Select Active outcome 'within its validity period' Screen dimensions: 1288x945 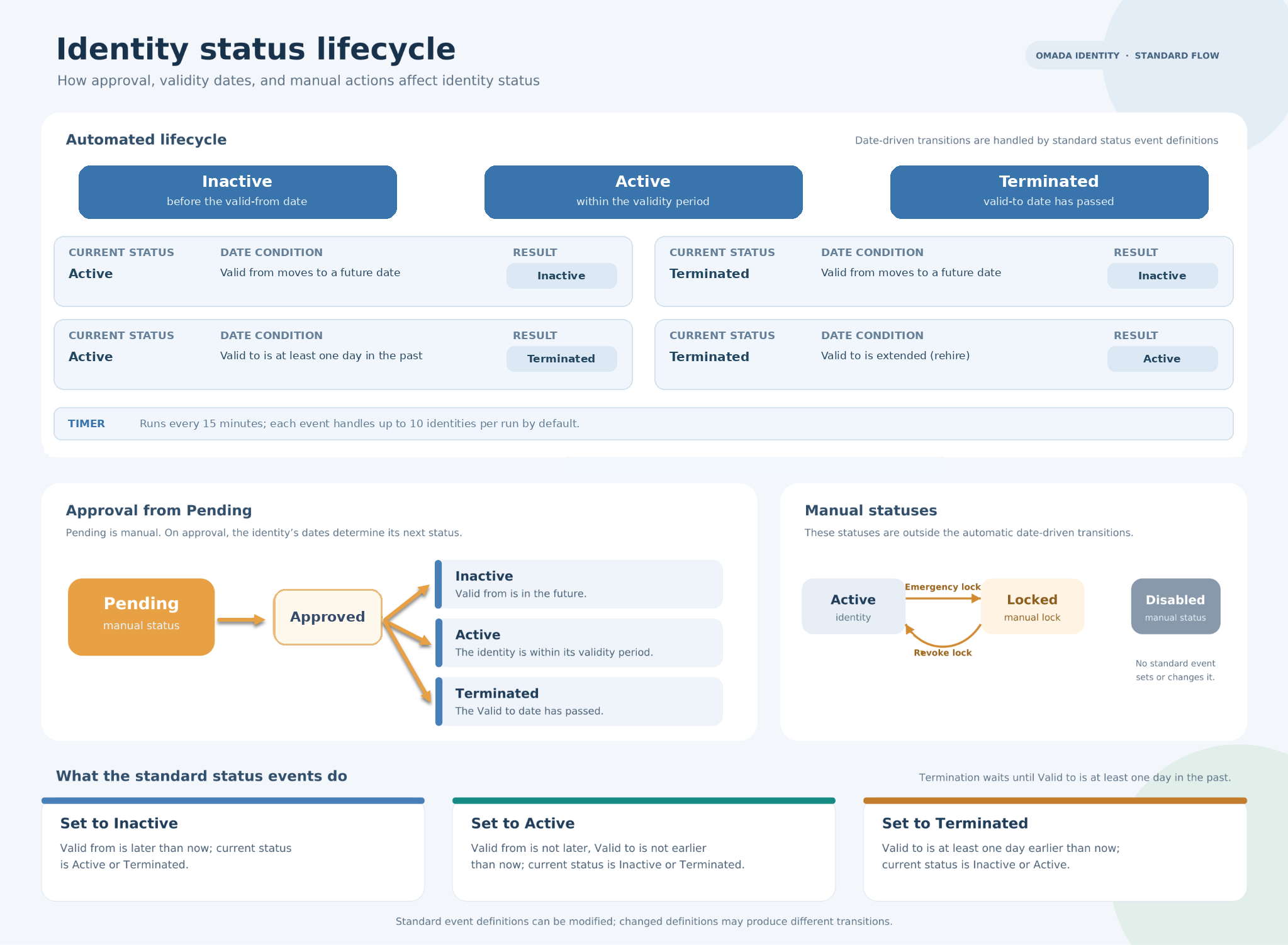[x=579, y=642]
